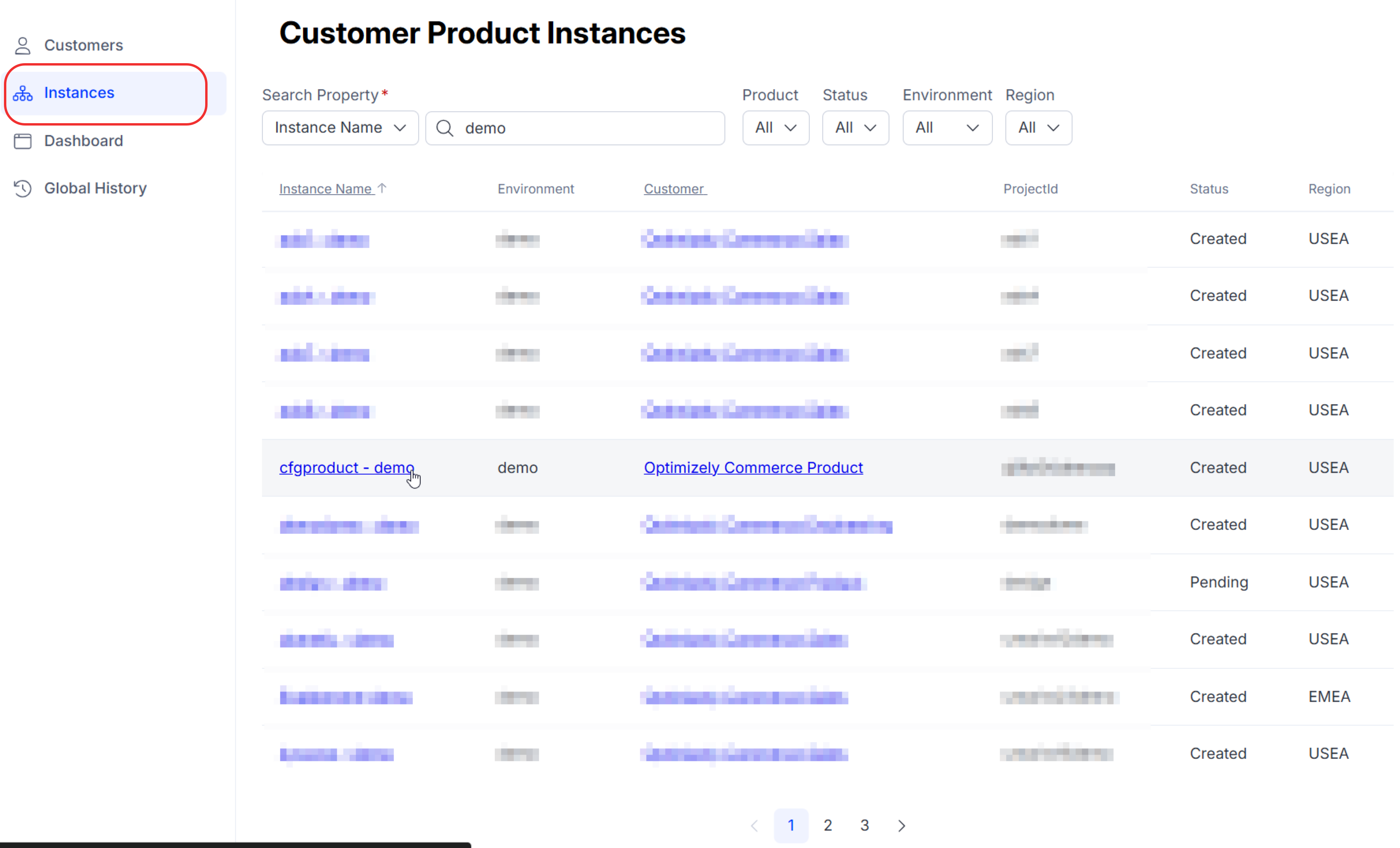Sort table by the Customer column

(x=674, y=188)
